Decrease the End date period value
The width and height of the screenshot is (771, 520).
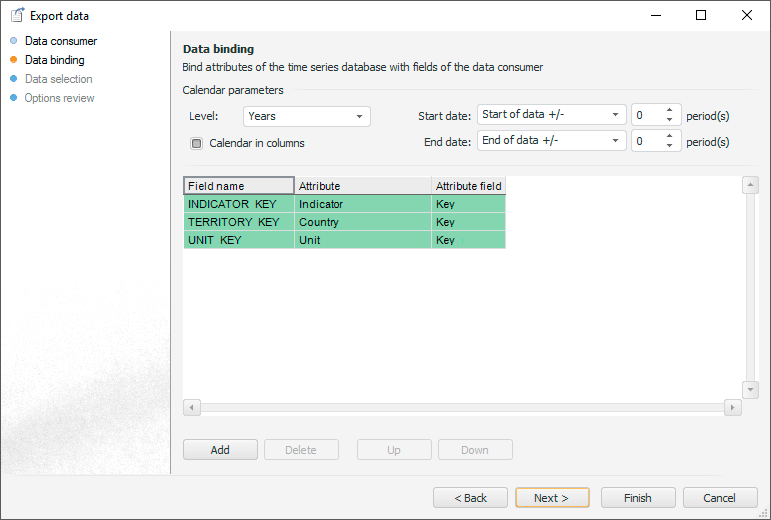(x=669, y=147)
